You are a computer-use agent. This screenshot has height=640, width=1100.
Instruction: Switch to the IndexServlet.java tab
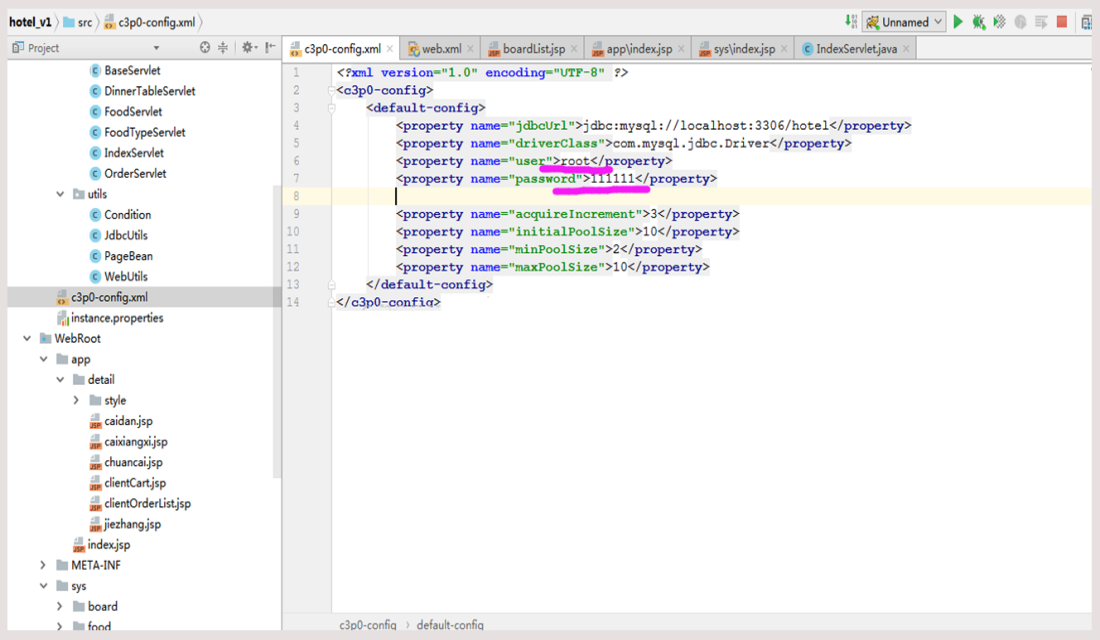pyautogui.click(x=856, y=49)
